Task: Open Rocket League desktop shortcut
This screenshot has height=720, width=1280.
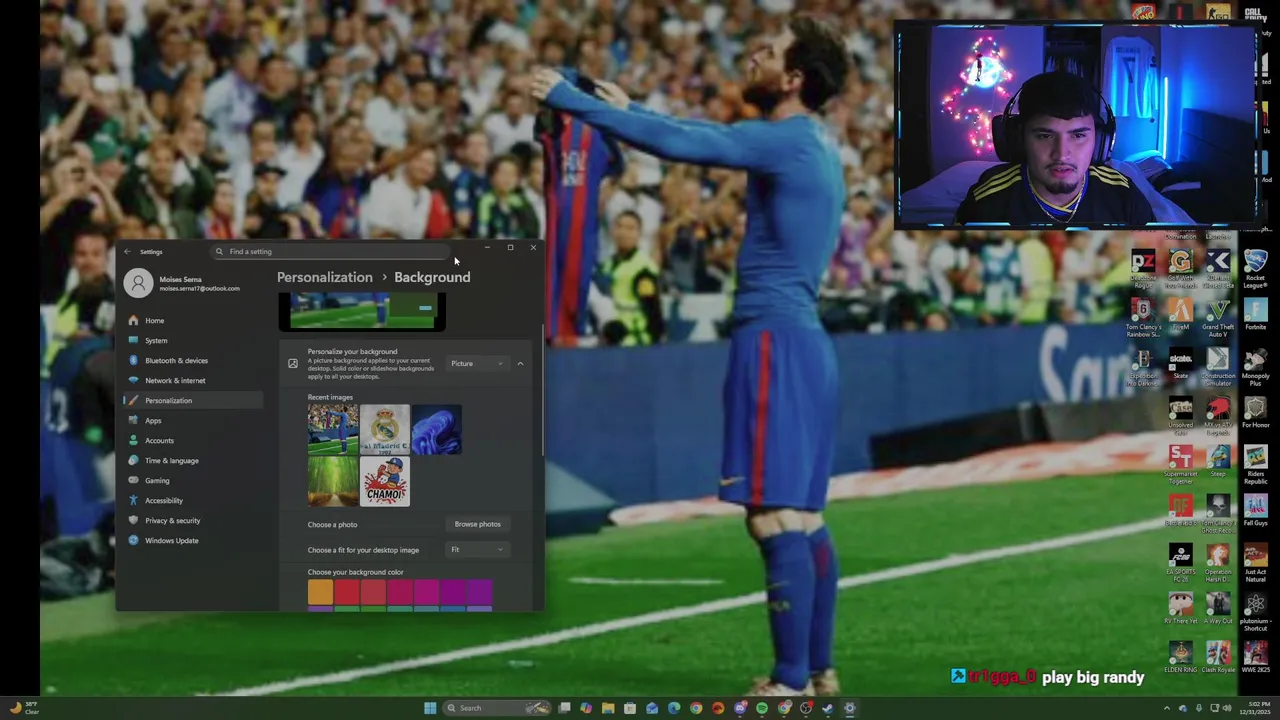Action: click(x=1255, y=269)
